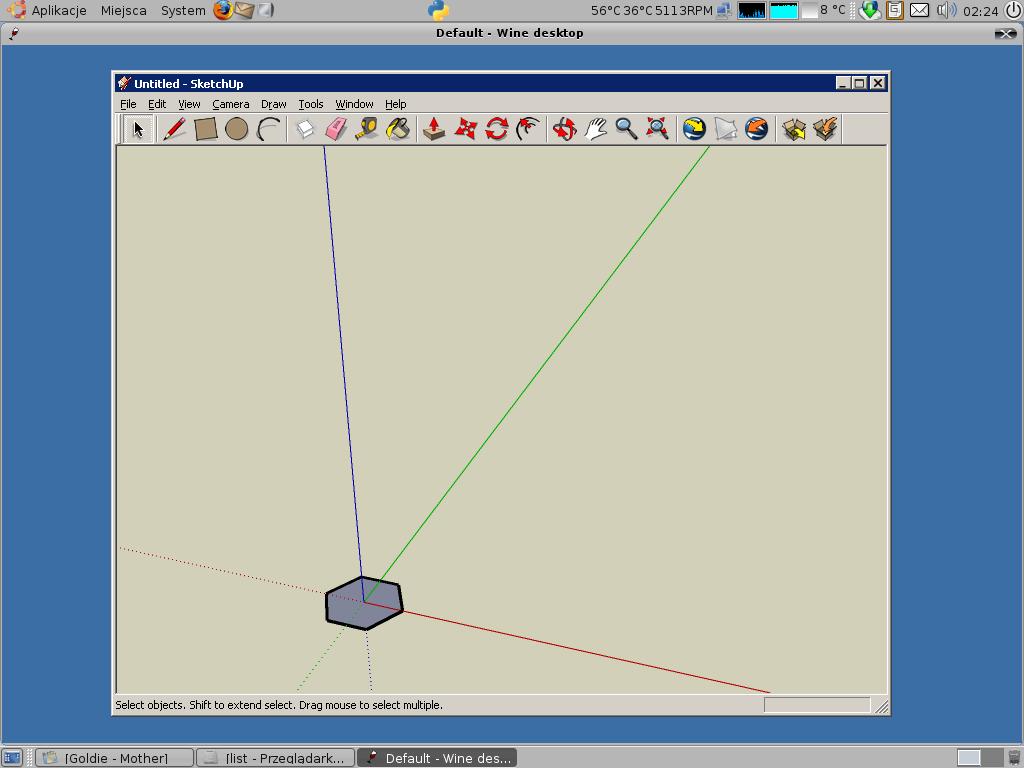Open the Camera menu
Screen dimensions: 1024x768
[231, 104]
